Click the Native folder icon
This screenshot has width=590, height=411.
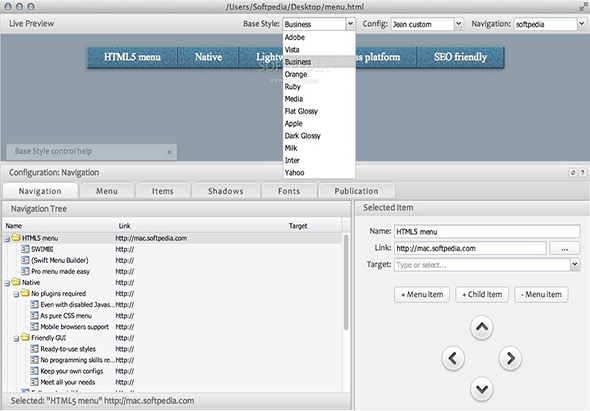click(x=16, y=282)
